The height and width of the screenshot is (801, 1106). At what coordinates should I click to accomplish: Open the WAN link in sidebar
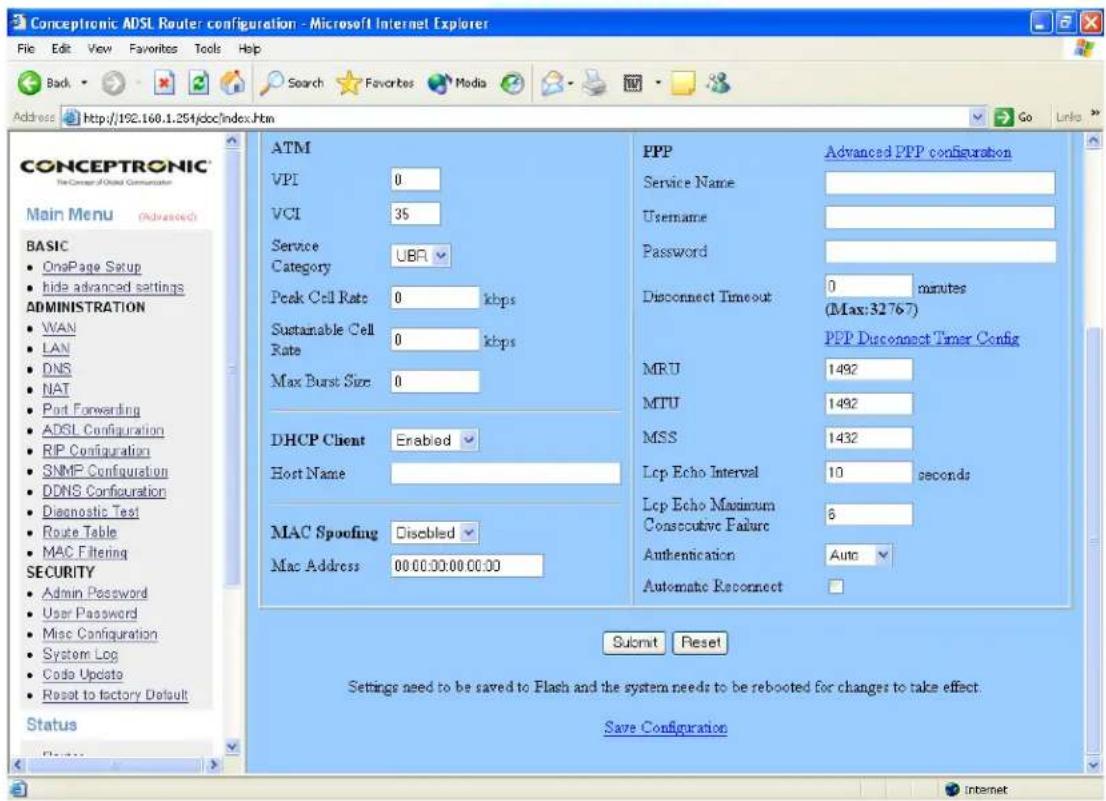59,328
